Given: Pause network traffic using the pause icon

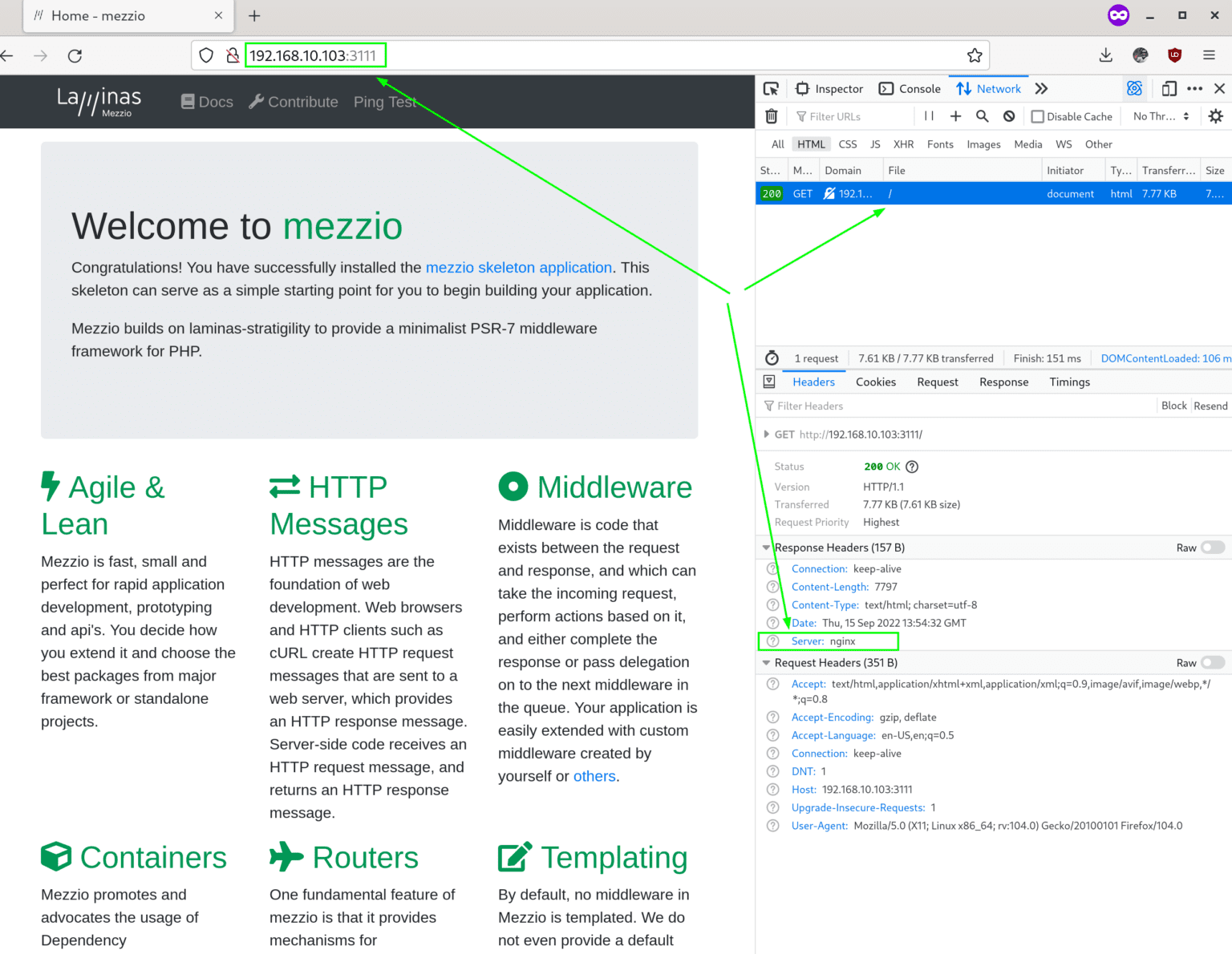Looking at the screenshot, I should (928, 115).
